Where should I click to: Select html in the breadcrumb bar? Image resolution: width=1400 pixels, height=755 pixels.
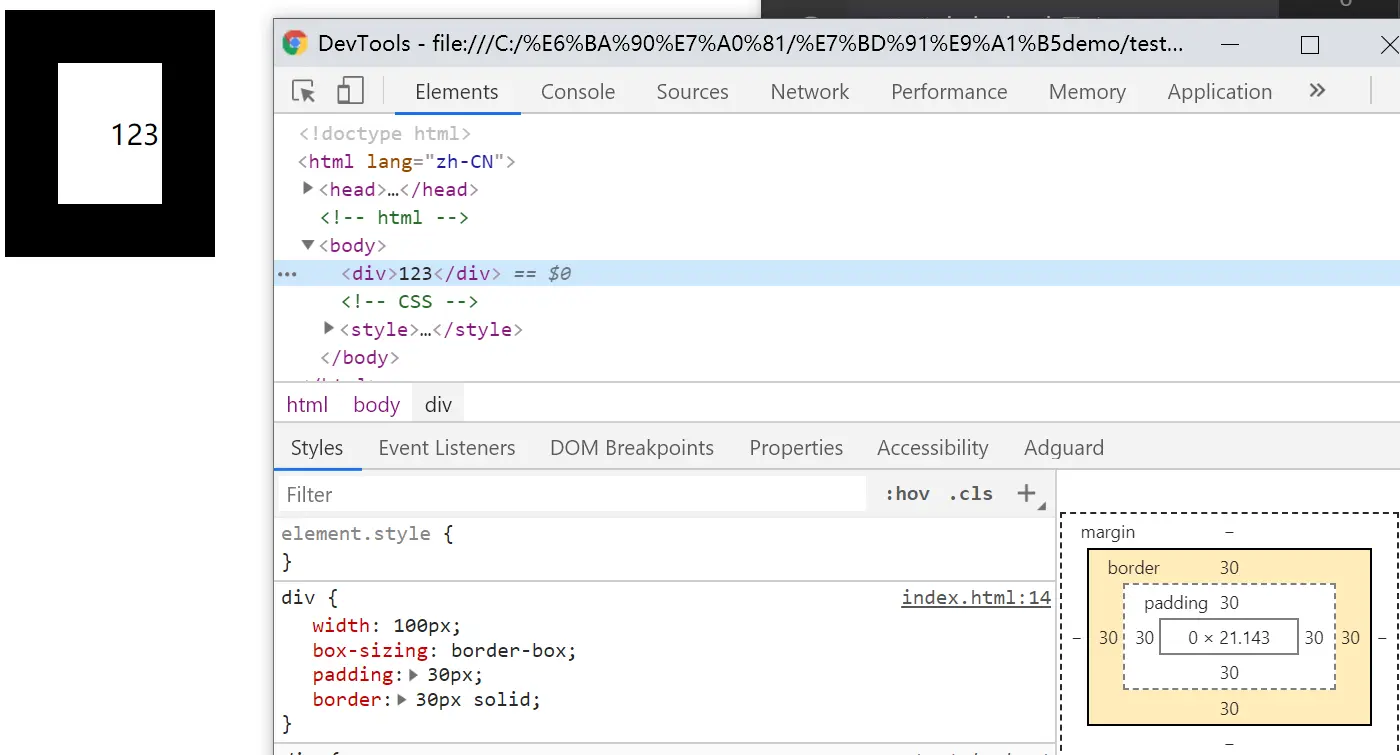pyautogui.click(x=307, y=404)
